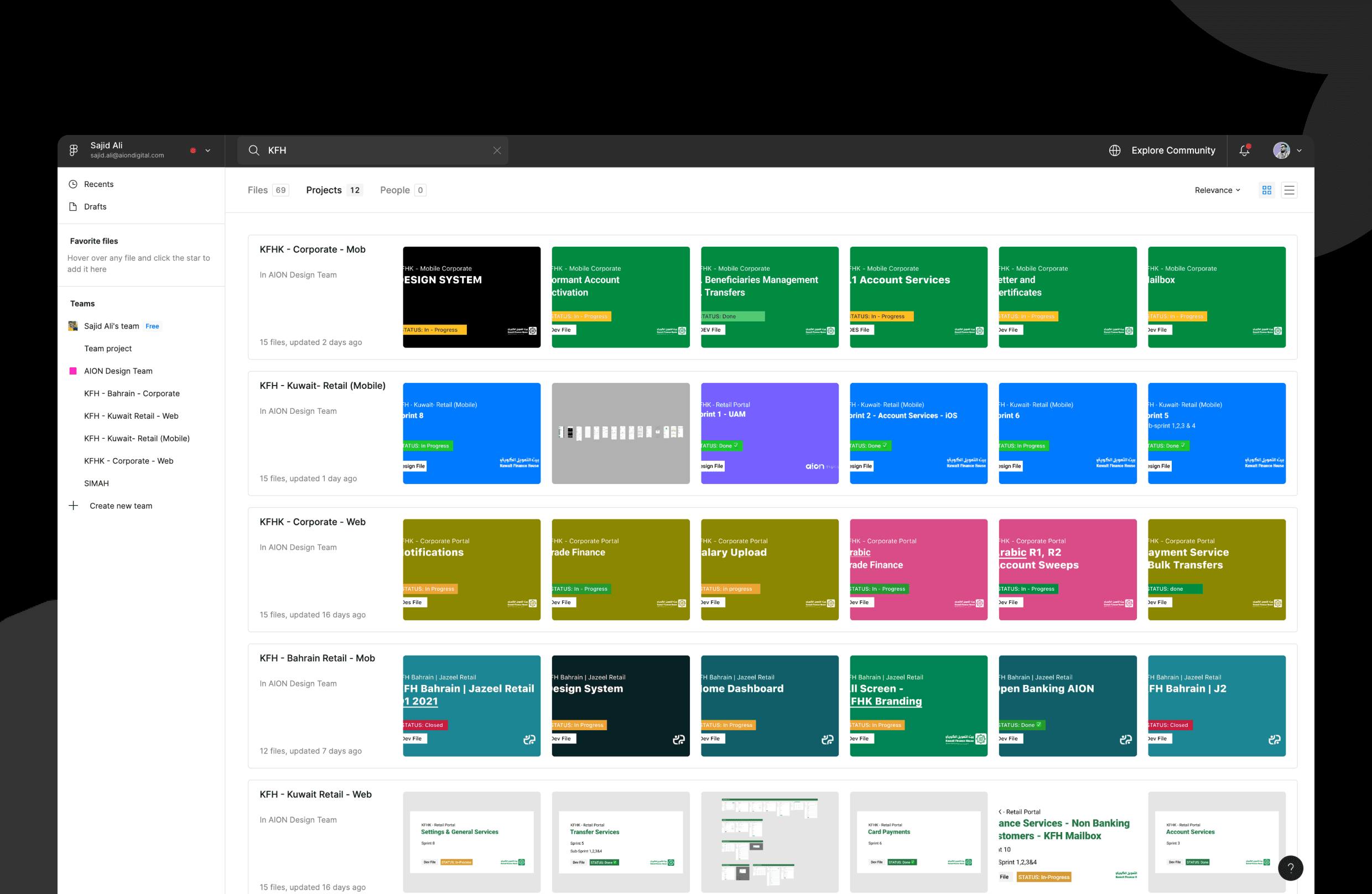Open the Card Payments thumbnail
The image size is (1372, 894).
point(918,842)
